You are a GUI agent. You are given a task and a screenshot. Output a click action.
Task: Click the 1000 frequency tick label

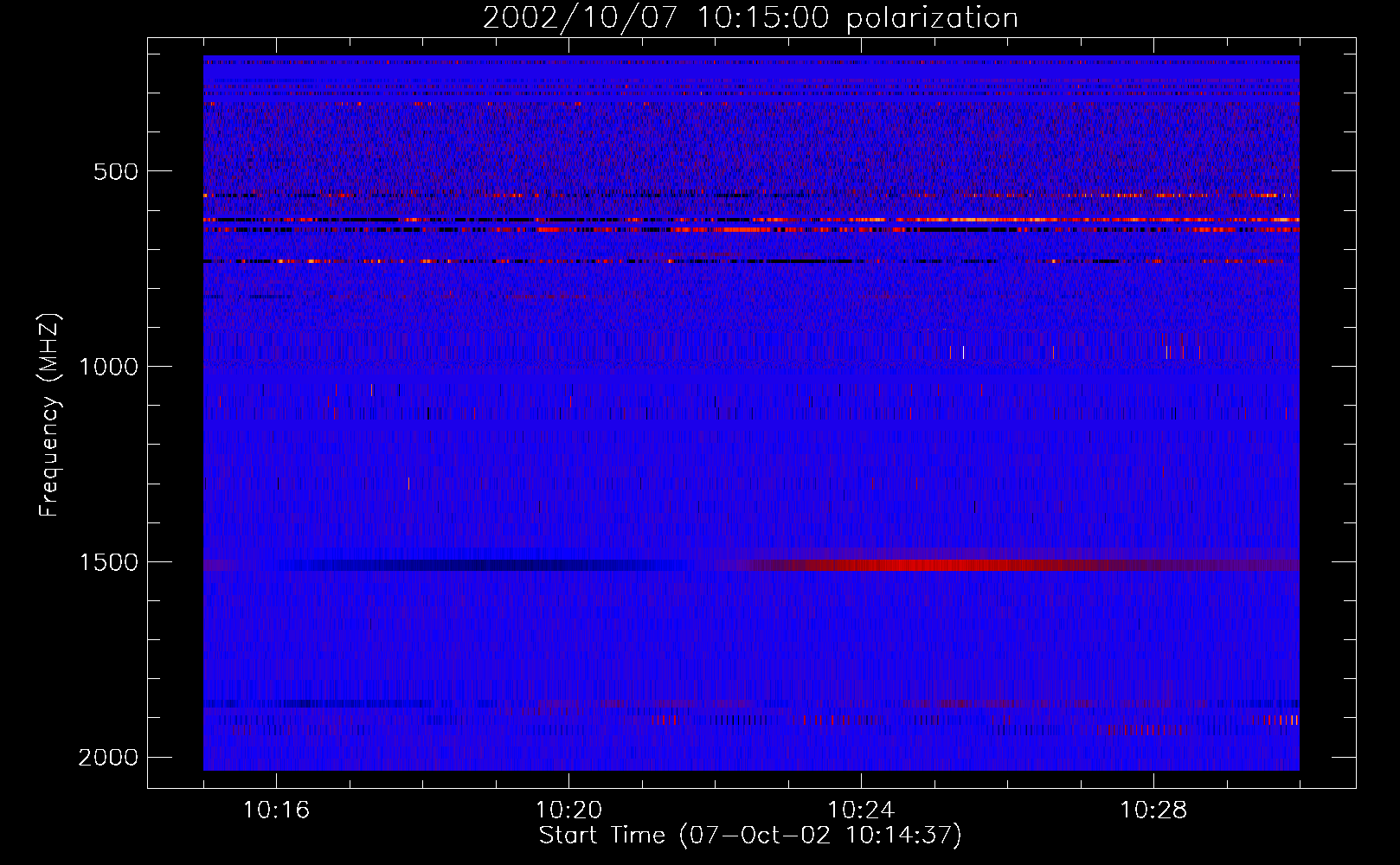(108, 367)
